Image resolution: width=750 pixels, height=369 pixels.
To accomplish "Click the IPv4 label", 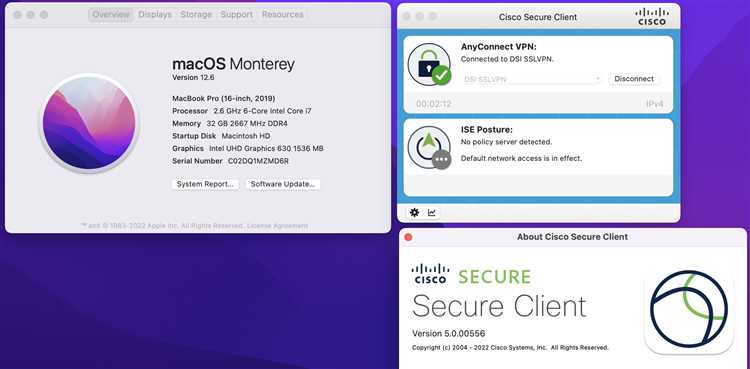I will coord(654,104).
